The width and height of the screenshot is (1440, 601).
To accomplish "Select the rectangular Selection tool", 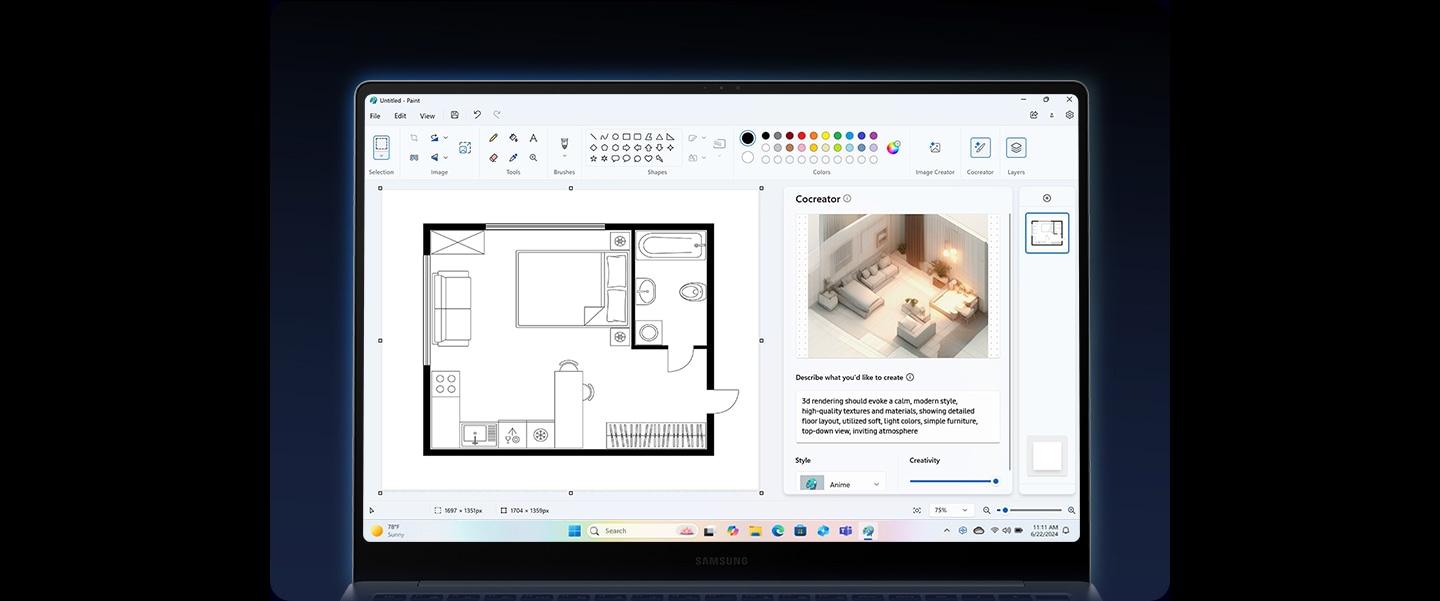I will (381, 144).
